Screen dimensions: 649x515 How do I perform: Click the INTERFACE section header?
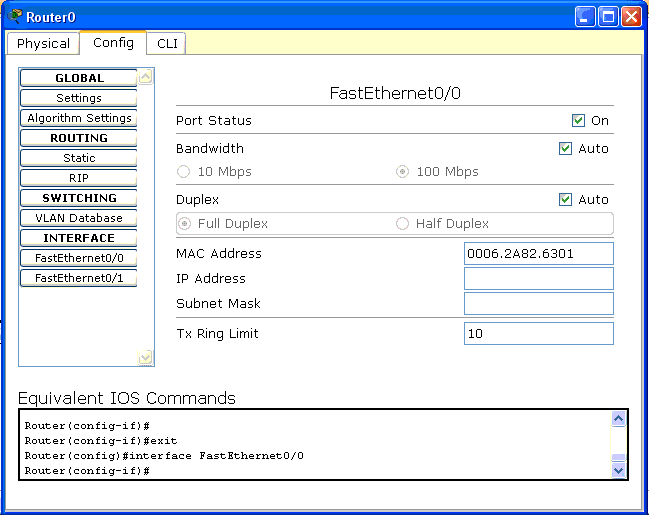click(79, 238)
